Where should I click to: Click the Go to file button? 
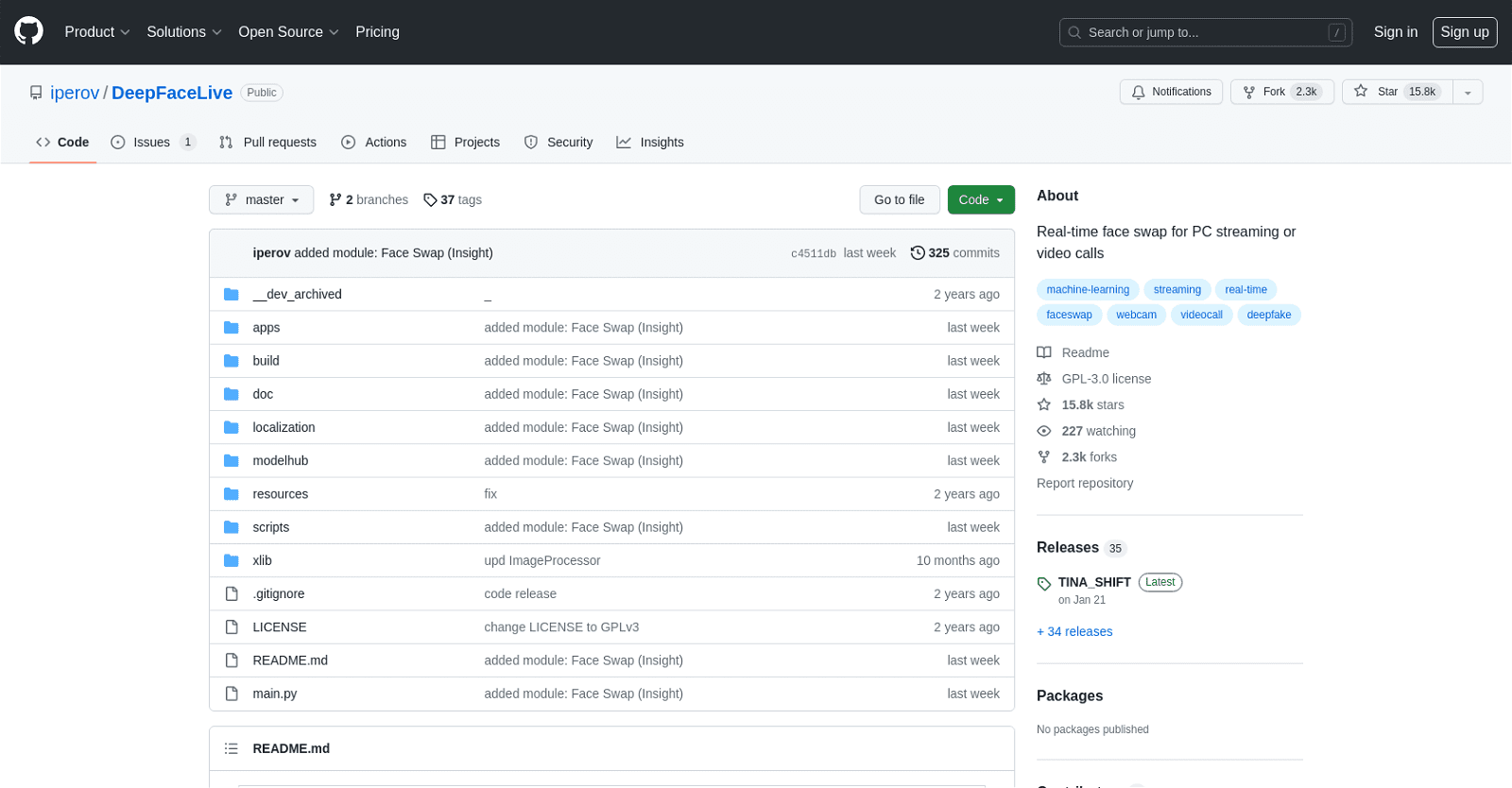coord(899,200)
